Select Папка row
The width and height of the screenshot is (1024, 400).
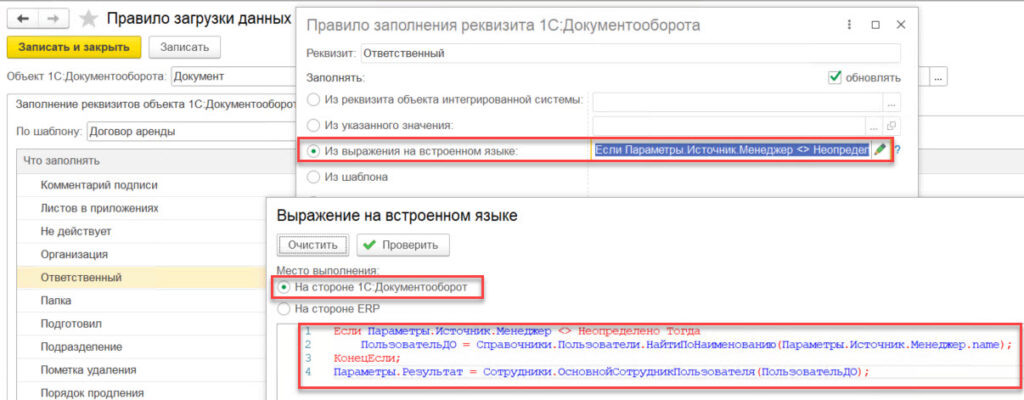pyautogui.click(x=141, y=301)
